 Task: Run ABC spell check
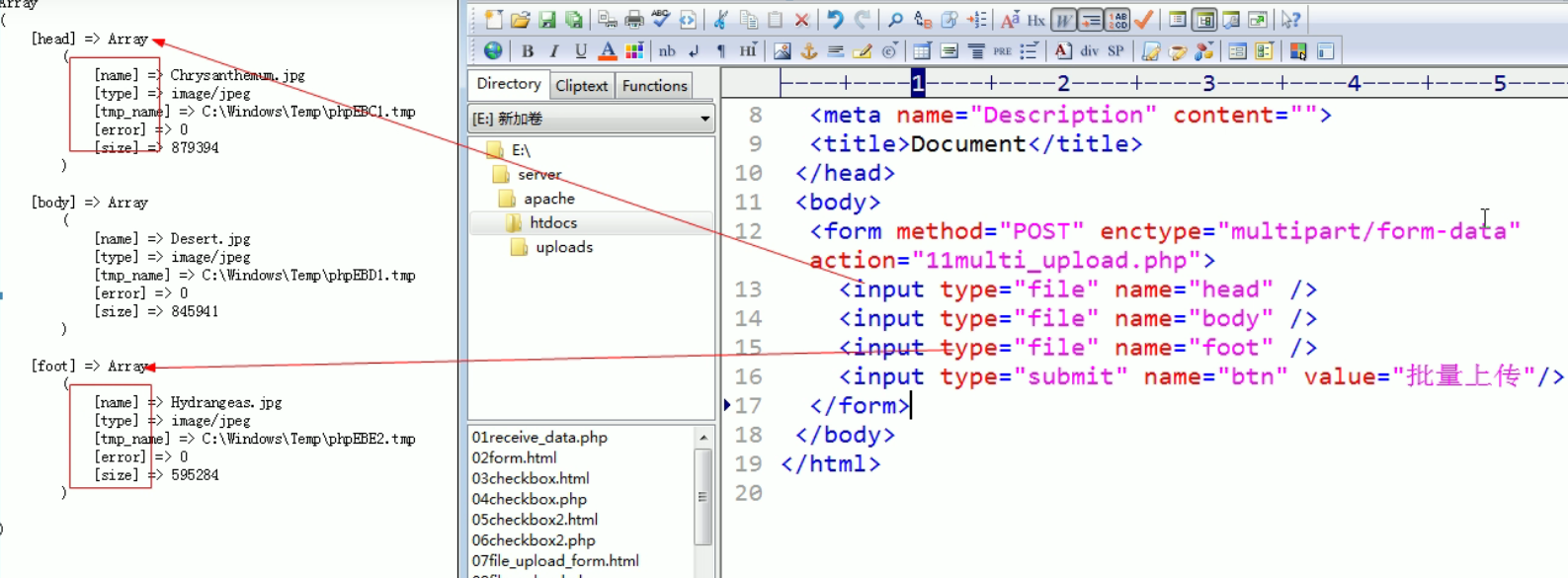point(661,20)
